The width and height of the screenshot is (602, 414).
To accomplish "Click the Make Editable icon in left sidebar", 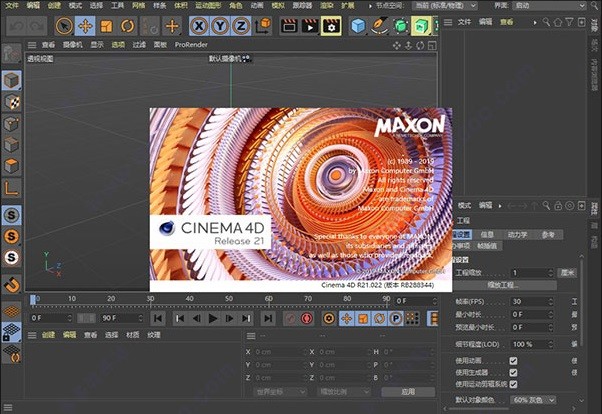I will coord(12,53).
